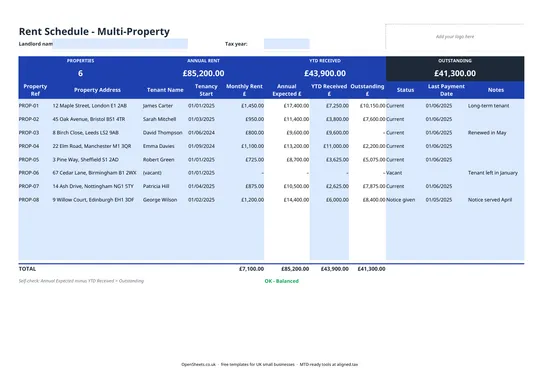Click address 14 Ash Drive, Nottingham

pos(93,186)
